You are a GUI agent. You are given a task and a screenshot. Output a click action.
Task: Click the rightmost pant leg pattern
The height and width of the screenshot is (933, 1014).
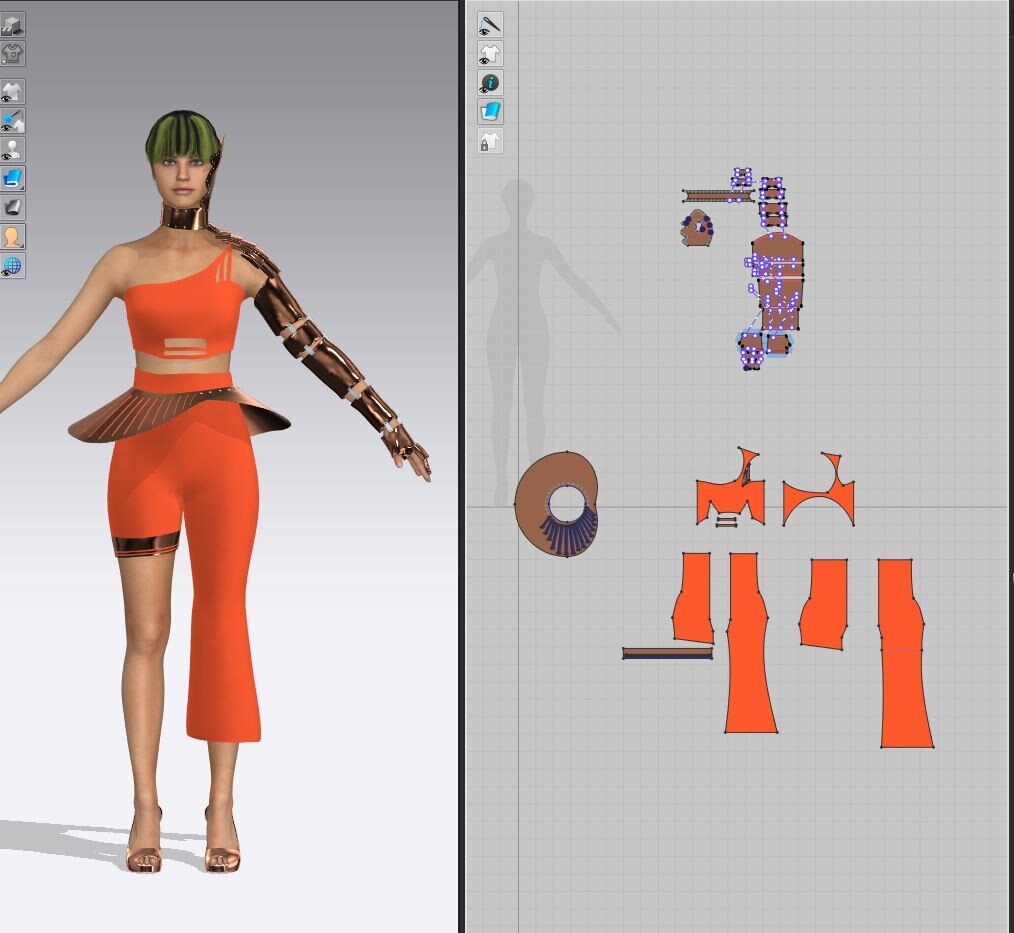coord(901,650)
